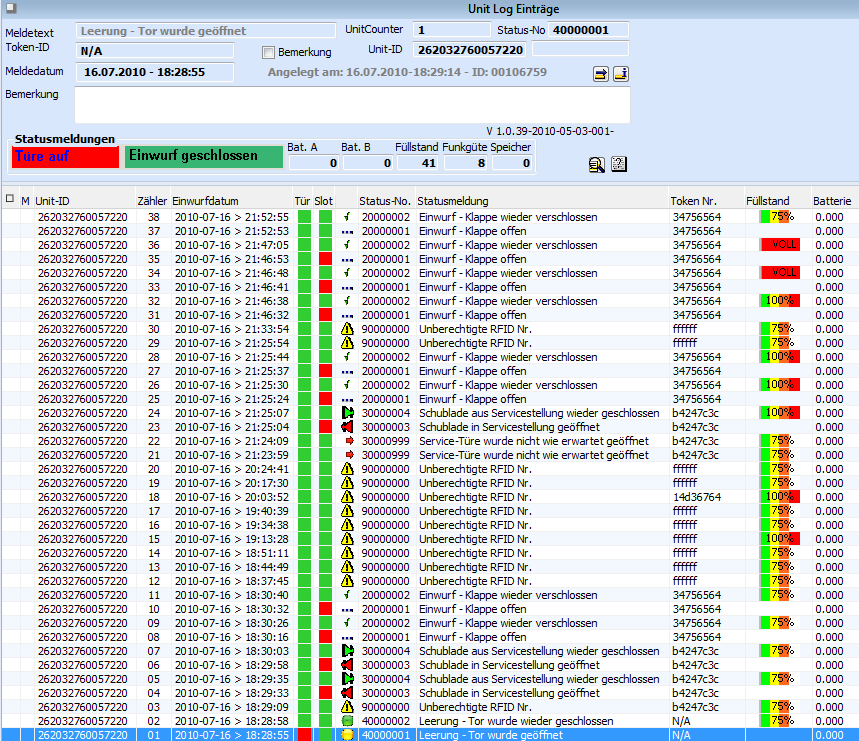Image resolution: width=859 pixels, height=741 pixels.
Task: Click the info icon button beside arrow button
Action: click(x=621, y=74)
